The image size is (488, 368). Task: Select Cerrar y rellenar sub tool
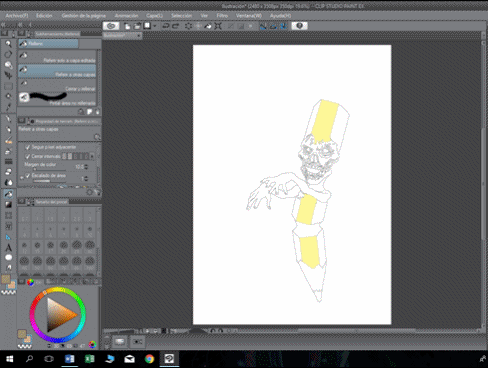tap(57, 85)
